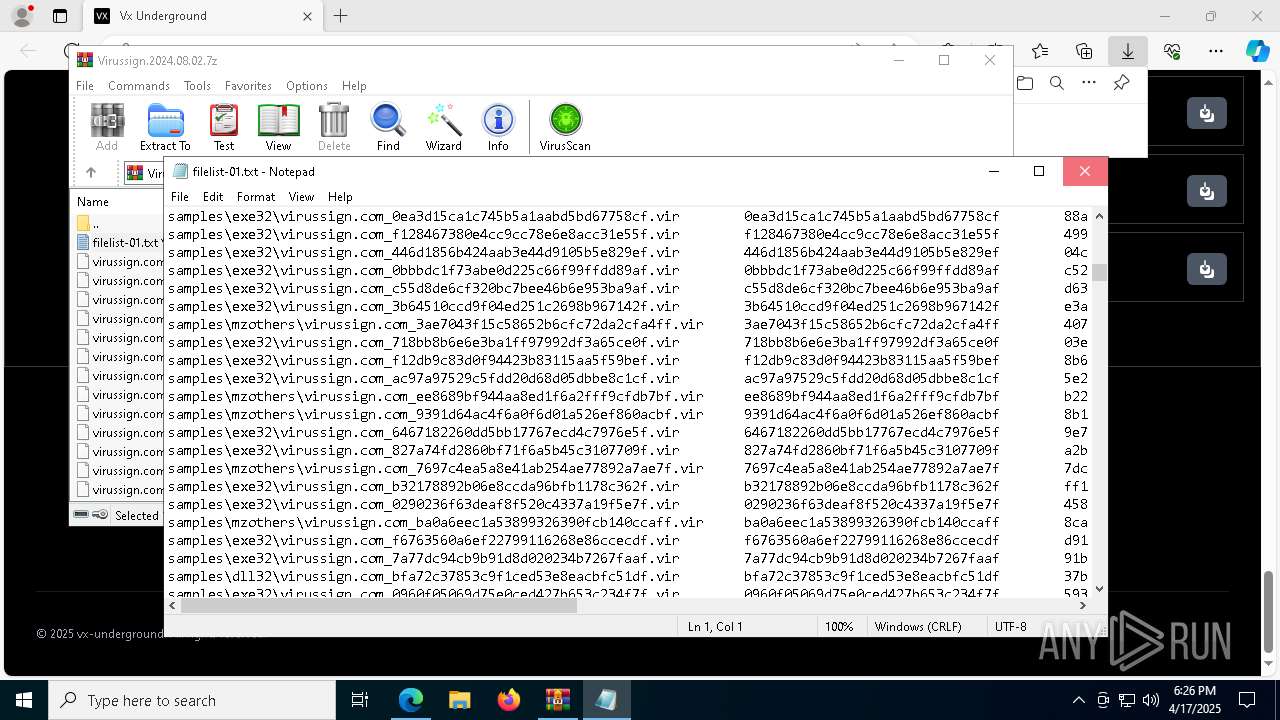This screenshot has height=720, width=1280.
Task: Click Notepad scroll right arrow
Action: tap(1083, 605)
